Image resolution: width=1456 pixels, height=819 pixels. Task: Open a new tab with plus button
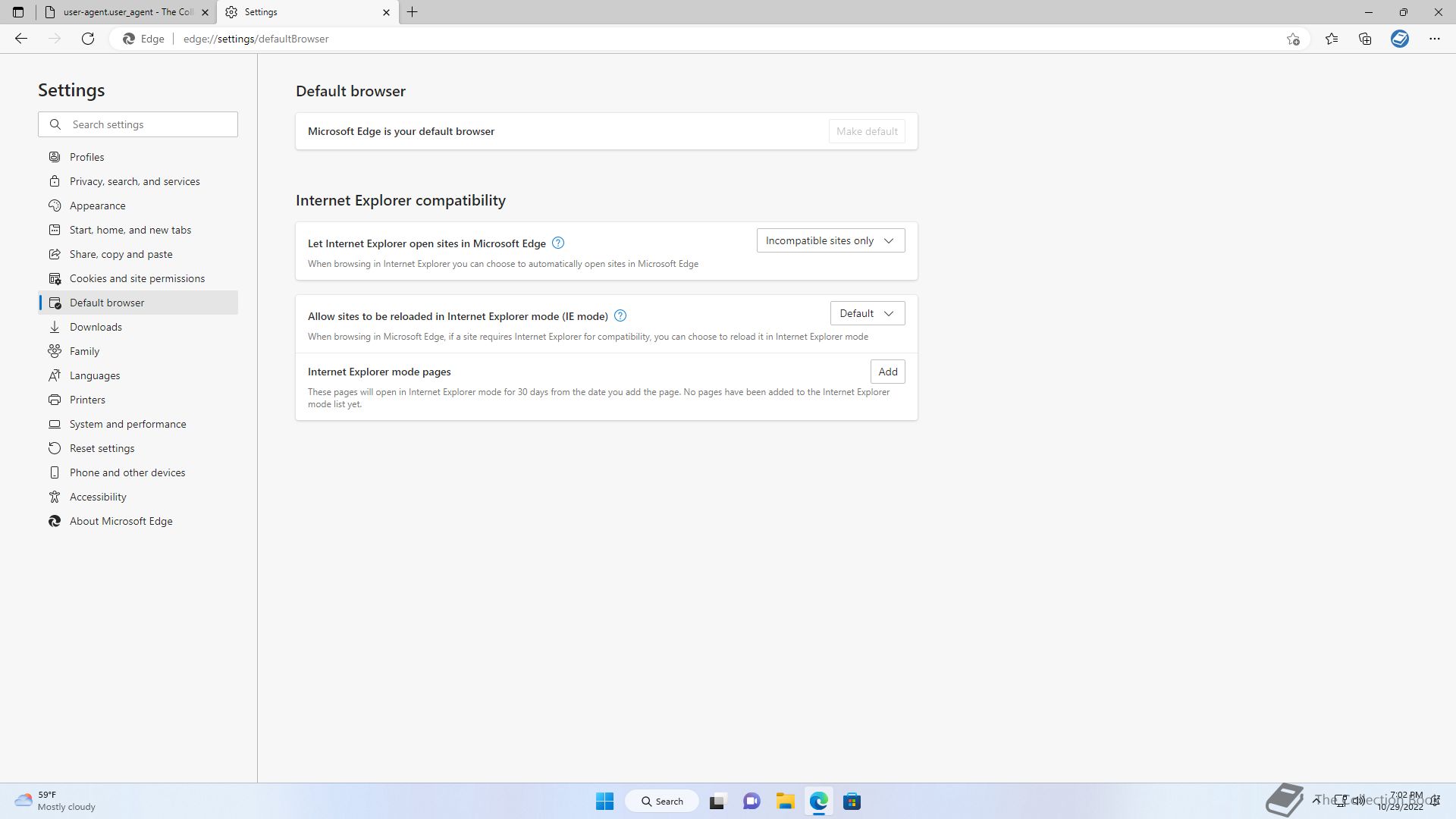coord(413,12)
